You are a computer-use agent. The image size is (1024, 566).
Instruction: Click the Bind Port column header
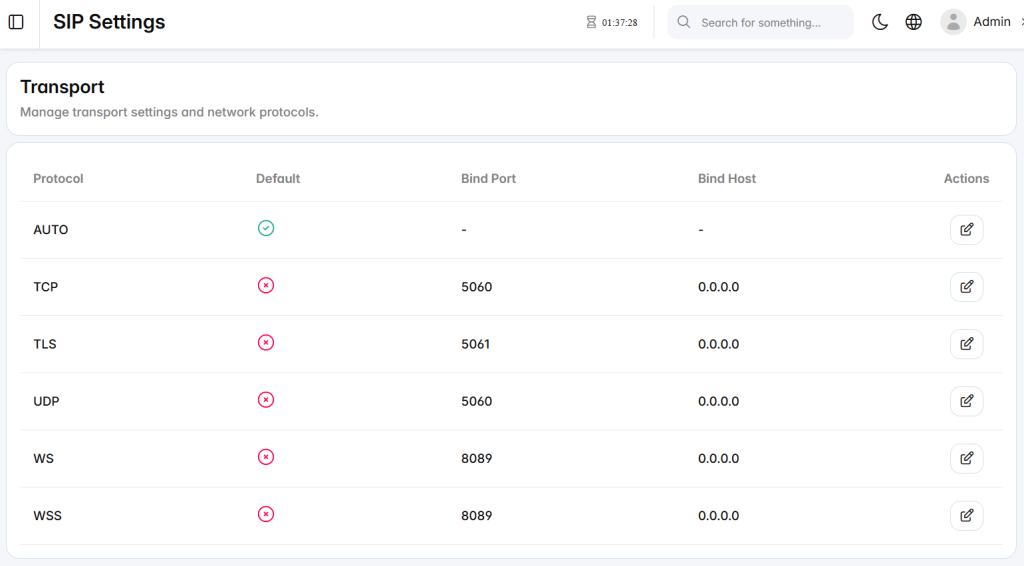tap(488, 179)
